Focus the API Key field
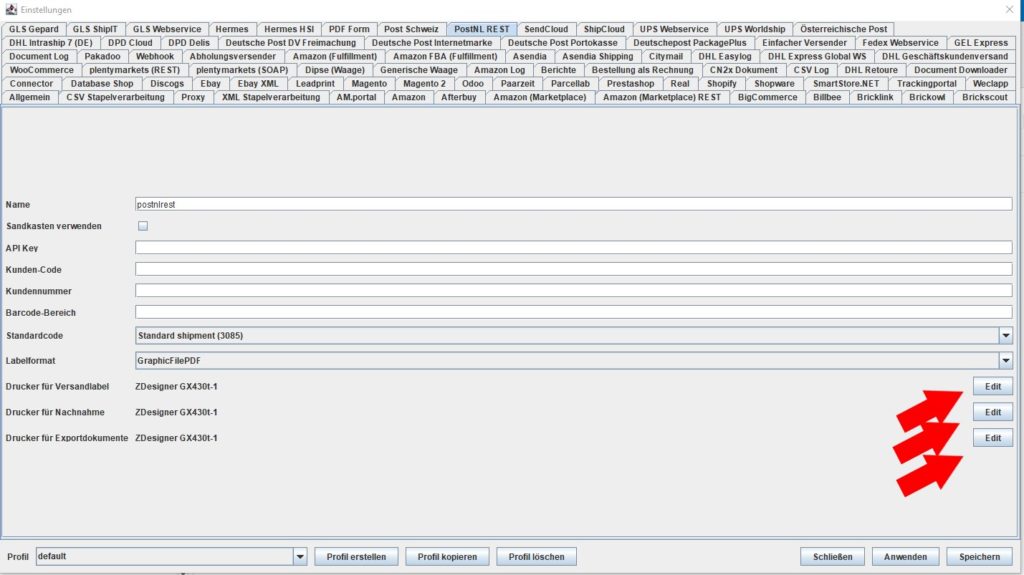Image resolution: width=1024 pixels, height=575 pixels. coord(573,248)
